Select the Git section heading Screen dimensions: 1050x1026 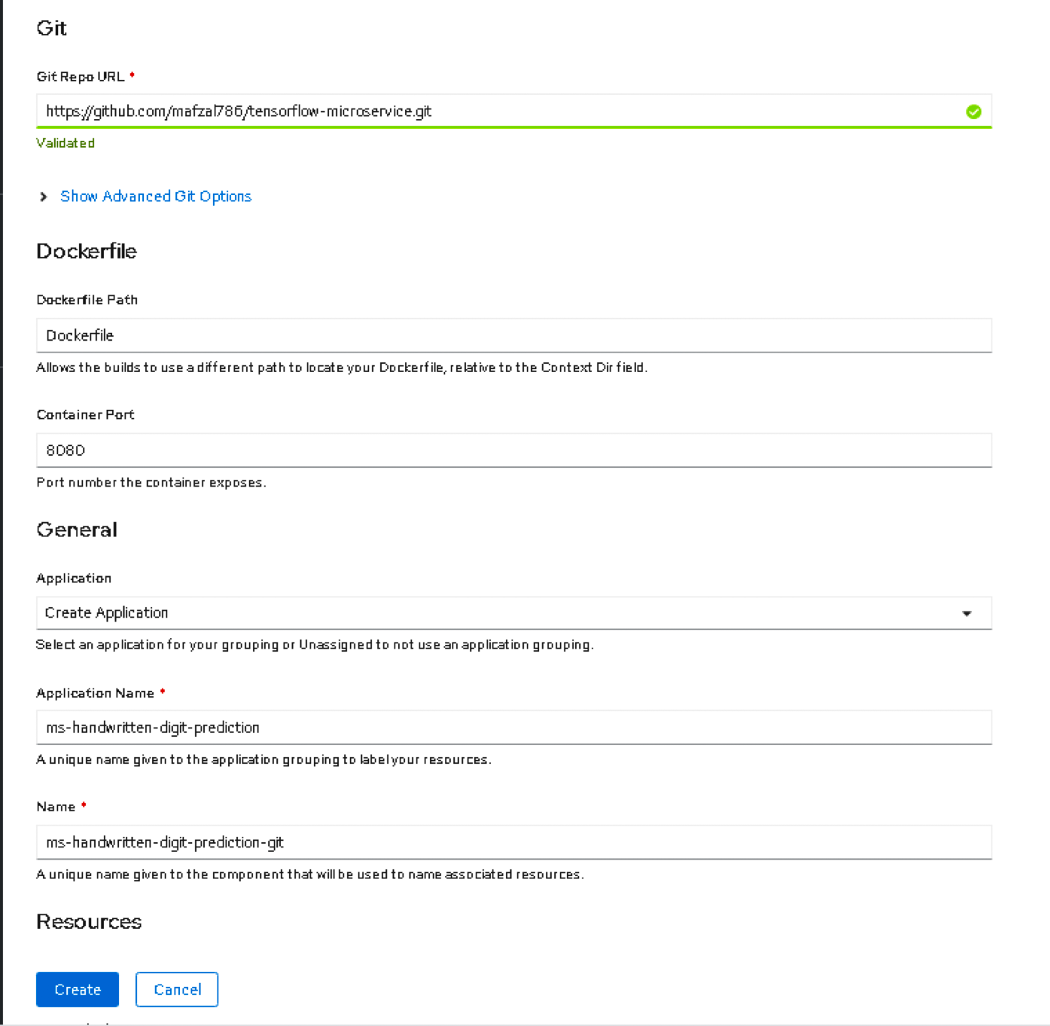(52, 28)
